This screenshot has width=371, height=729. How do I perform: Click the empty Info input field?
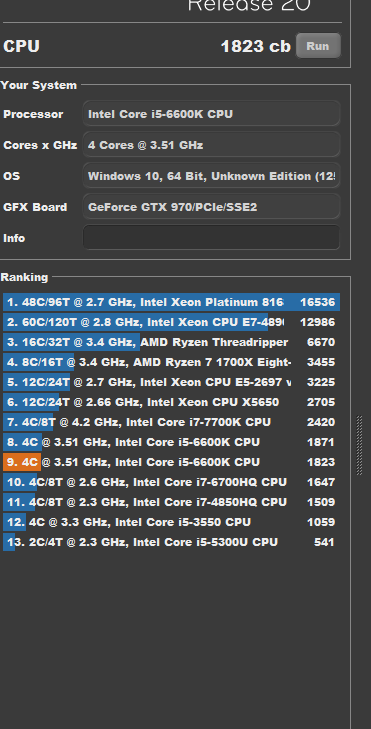212,238
